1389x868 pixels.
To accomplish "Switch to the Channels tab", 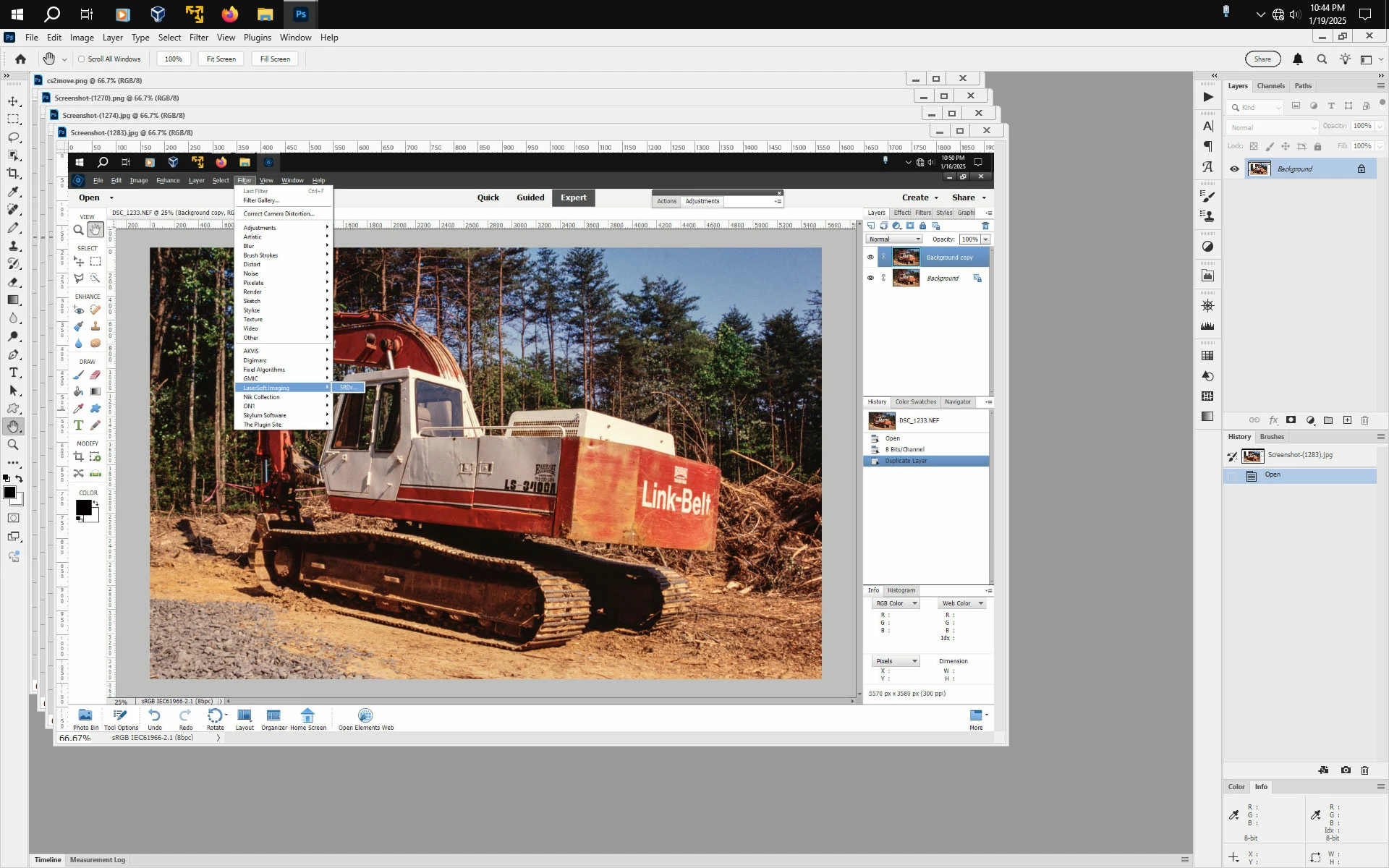I will [1270, 86].
